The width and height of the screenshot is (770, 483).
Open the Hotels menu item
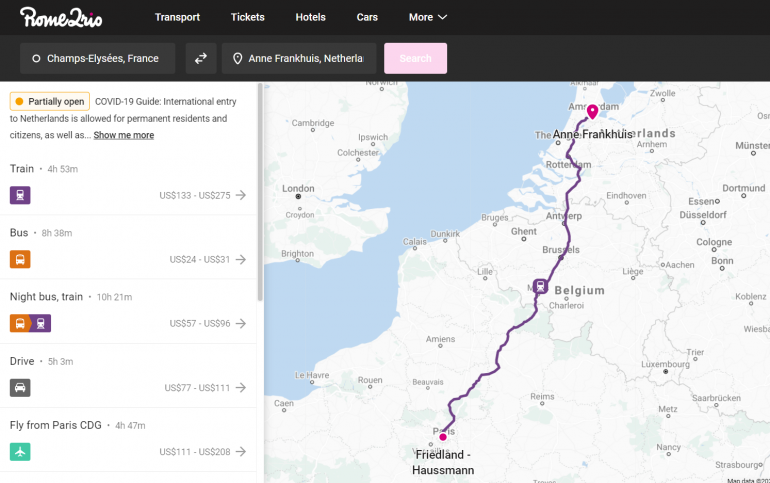pyautogui.click(x=310, y=17)
